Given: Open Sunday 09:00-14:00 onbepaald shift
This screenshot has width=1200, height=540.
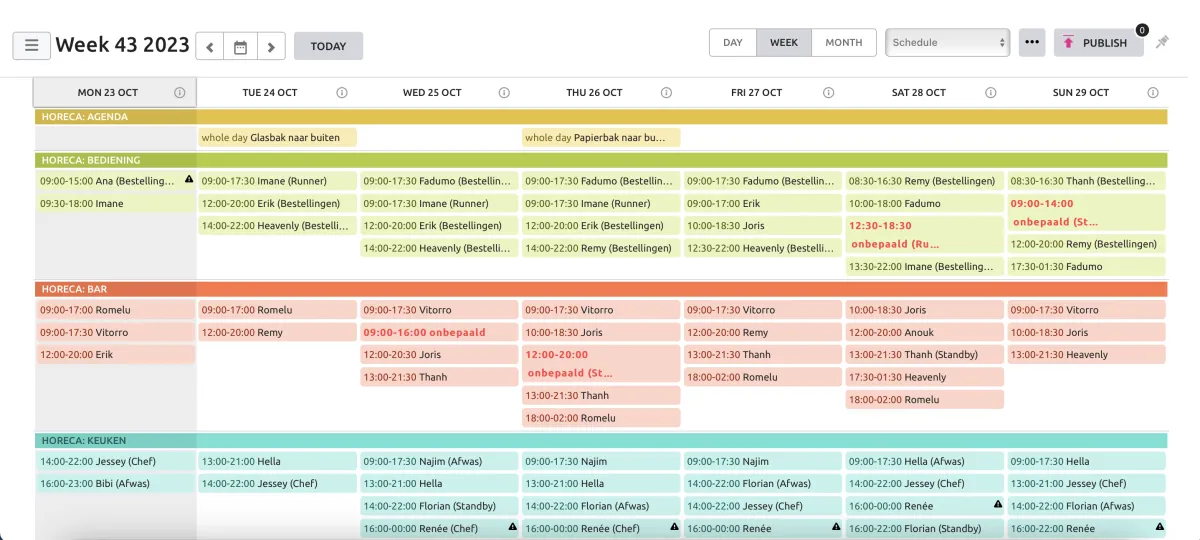Looking at the screenshot, I should [x=1087, y=213].
